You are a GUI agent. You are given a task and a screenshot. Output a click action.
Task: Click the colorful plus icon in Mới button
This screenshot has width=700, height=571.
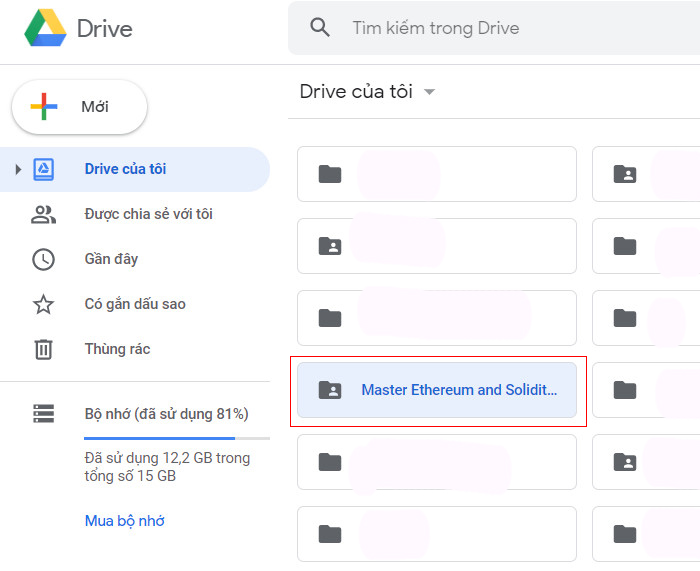tap(44, 107)
